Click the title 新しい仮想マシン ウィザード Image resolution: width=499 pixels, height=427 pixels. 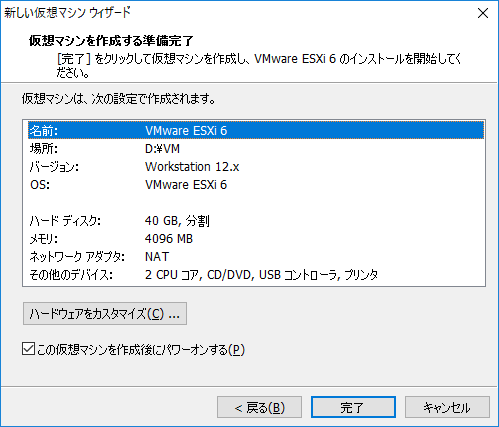pos(67,13)
